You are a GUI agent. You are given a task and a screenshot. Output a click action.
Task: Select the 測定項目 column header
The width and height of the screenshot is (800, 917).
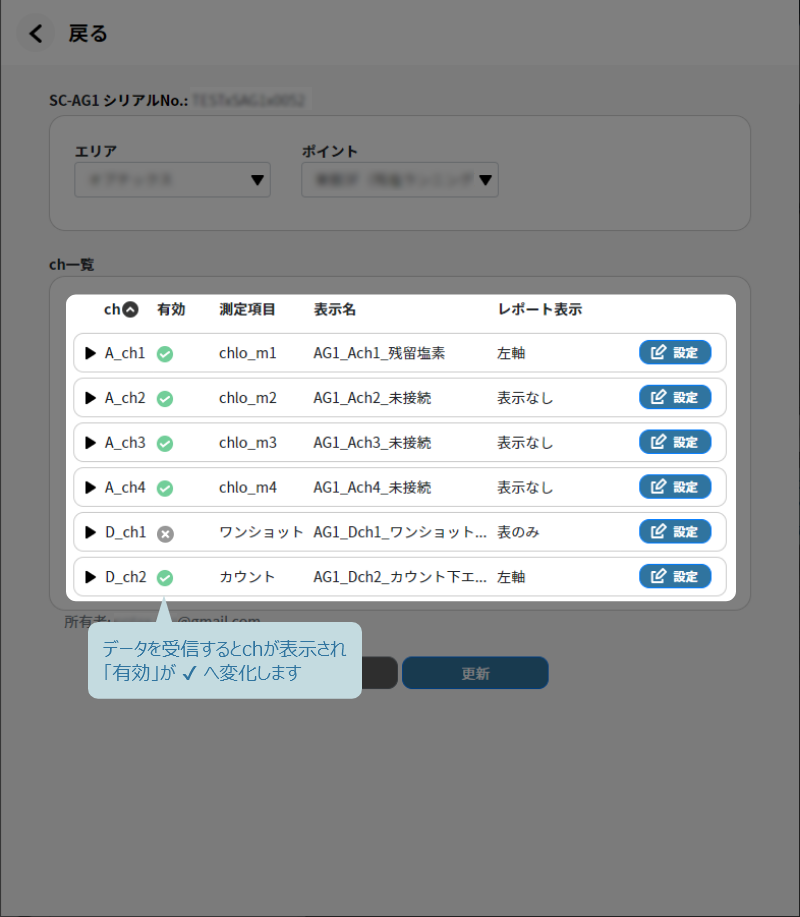click(x=247, y=309)
